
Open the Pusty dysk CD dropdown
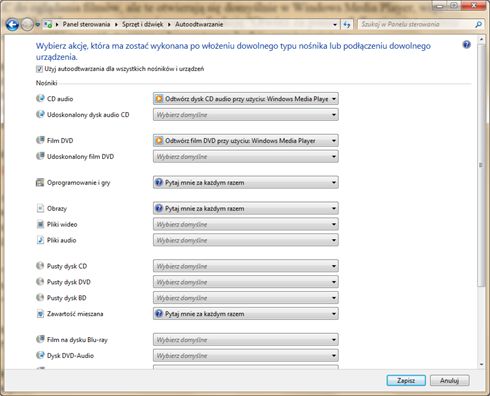click(246, 266)
